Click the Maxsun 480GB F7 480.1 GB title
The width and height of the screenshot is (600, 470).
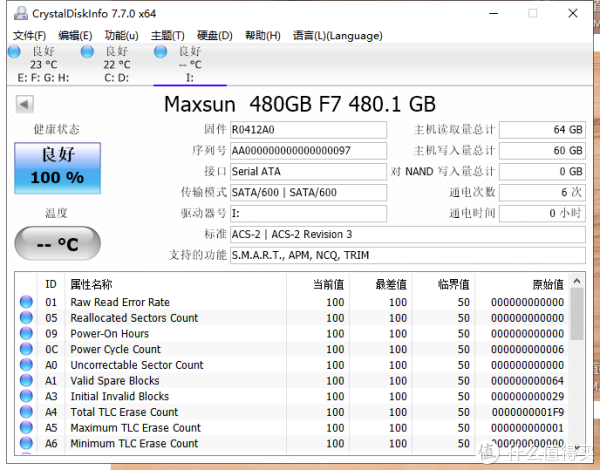point(300,104)
